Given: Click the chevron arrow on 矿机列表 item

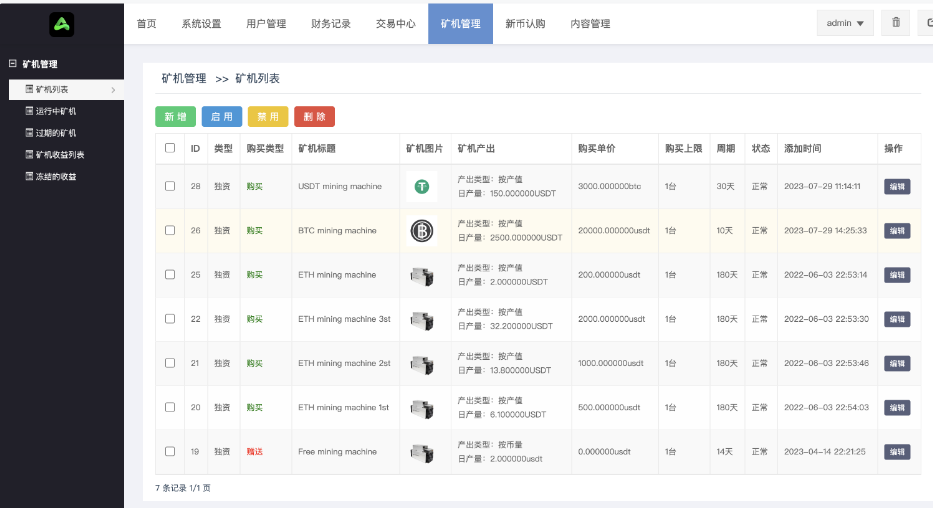Looking at the screenshot, I should (x=113, y=90).
